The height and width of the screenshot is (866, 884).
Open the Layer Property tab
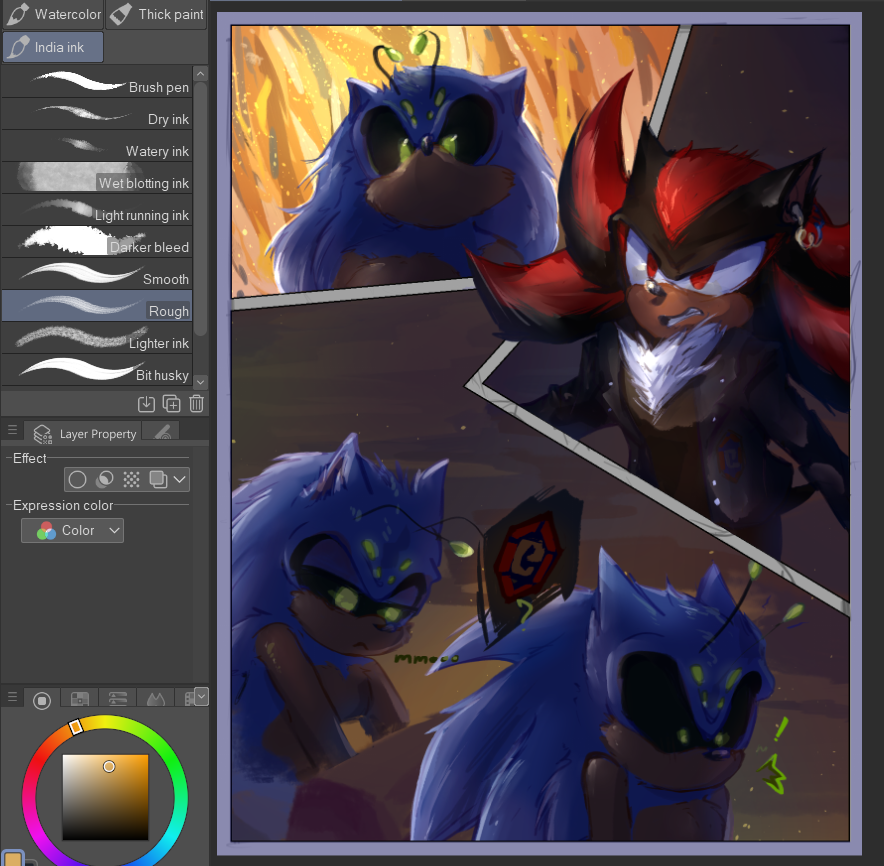[85, 434]
